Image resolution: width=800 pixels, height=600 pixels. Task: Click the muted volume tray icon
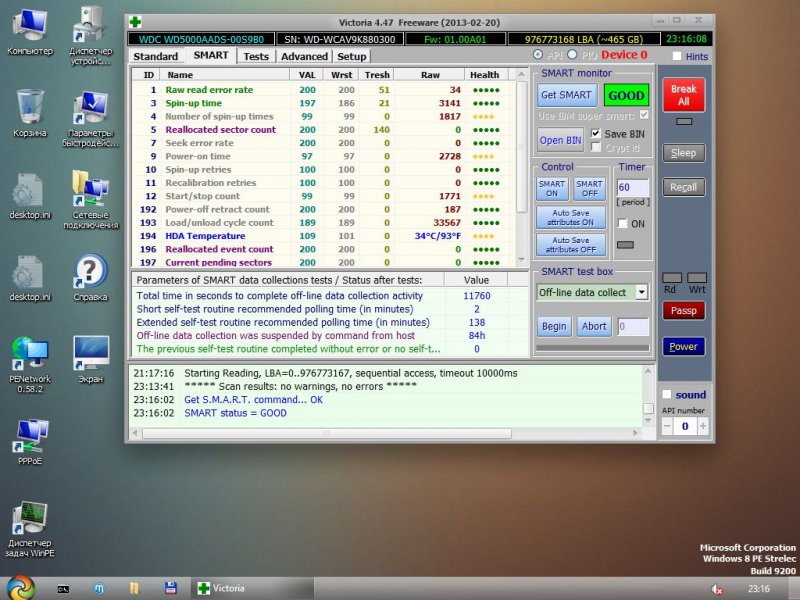[x=717, y=589]
